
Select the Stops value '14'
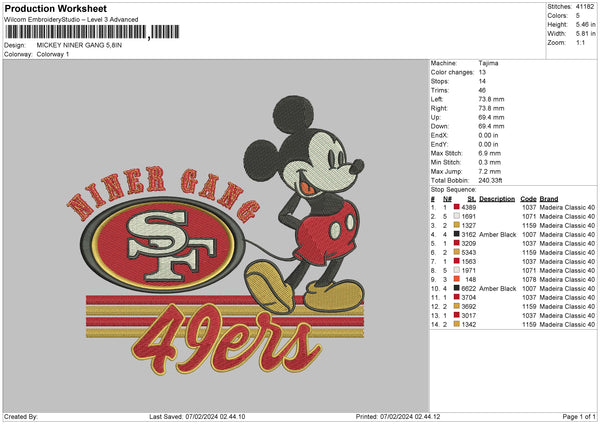pyautogui.click(x=482, y=81)
